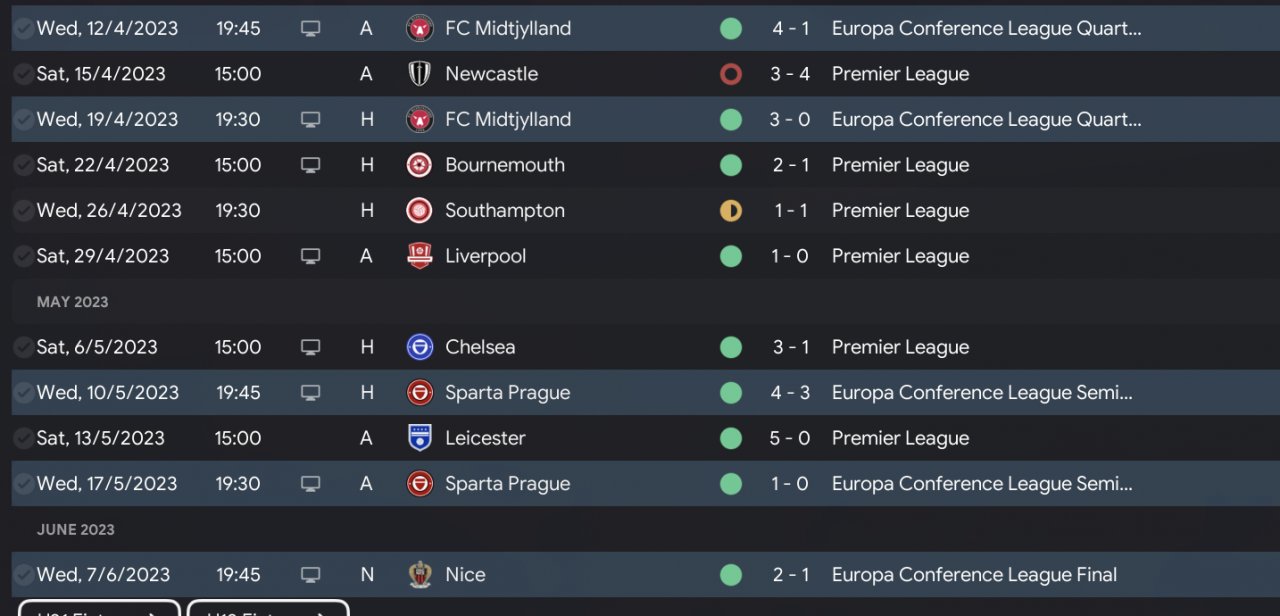This screenshot has height=616, width=1280.
Task: Click the Newcastle club badge
Action: coord(419,74)
